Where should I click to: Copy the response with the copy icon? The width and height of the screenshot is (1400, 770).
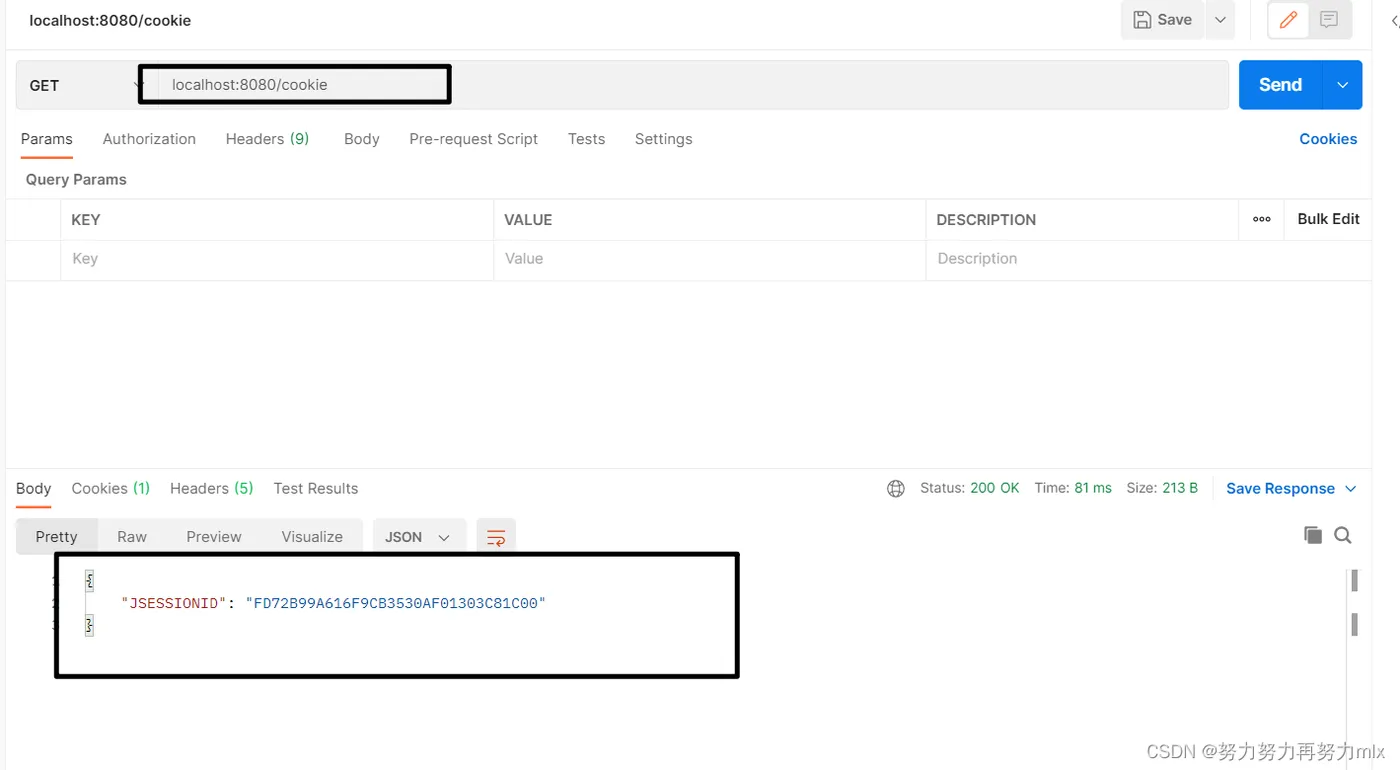[1313, 535]
